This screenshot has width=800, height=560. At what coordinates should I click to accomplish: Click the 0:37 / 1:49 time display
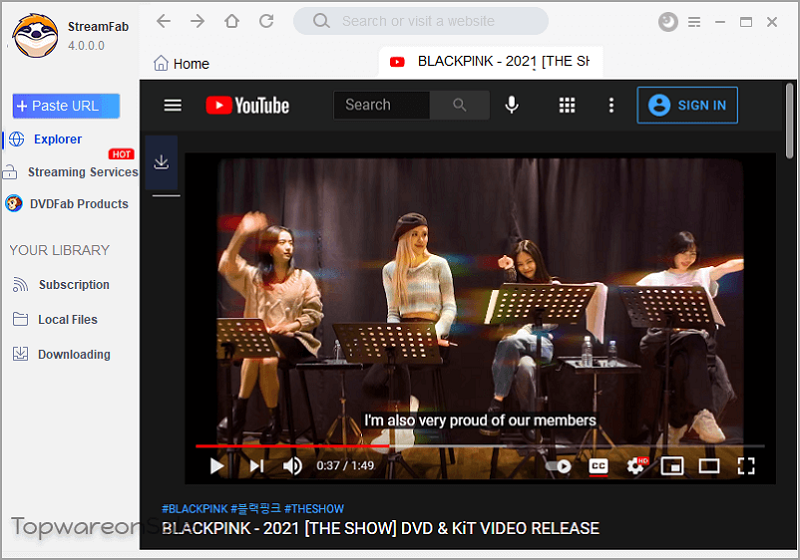[x=345, y=466]
